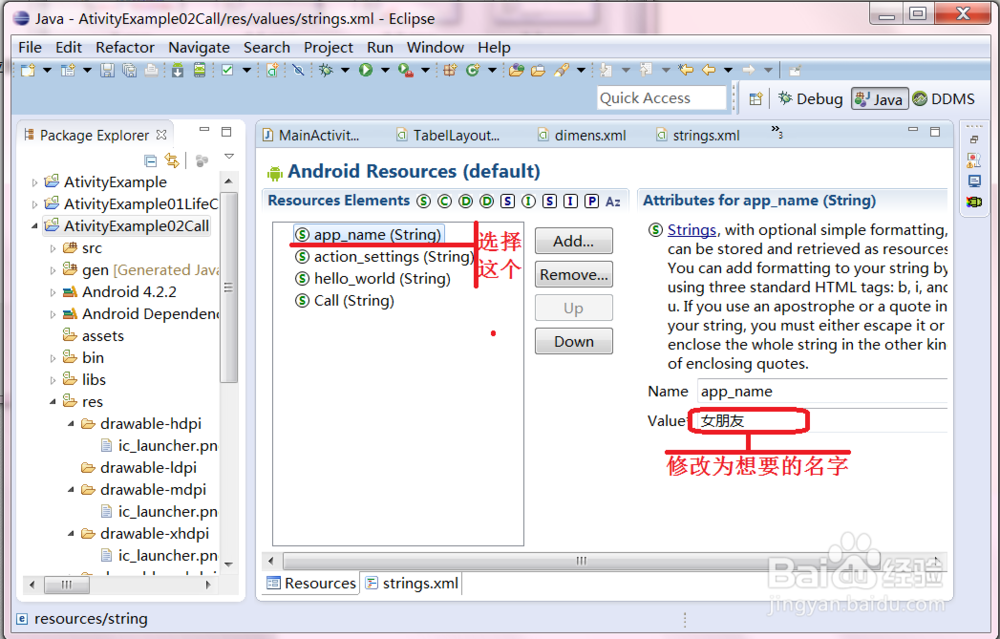Viewport: 1000px width, 639px height.
Task: Click the Quick Access search box
Action: (x=661, y=98)
